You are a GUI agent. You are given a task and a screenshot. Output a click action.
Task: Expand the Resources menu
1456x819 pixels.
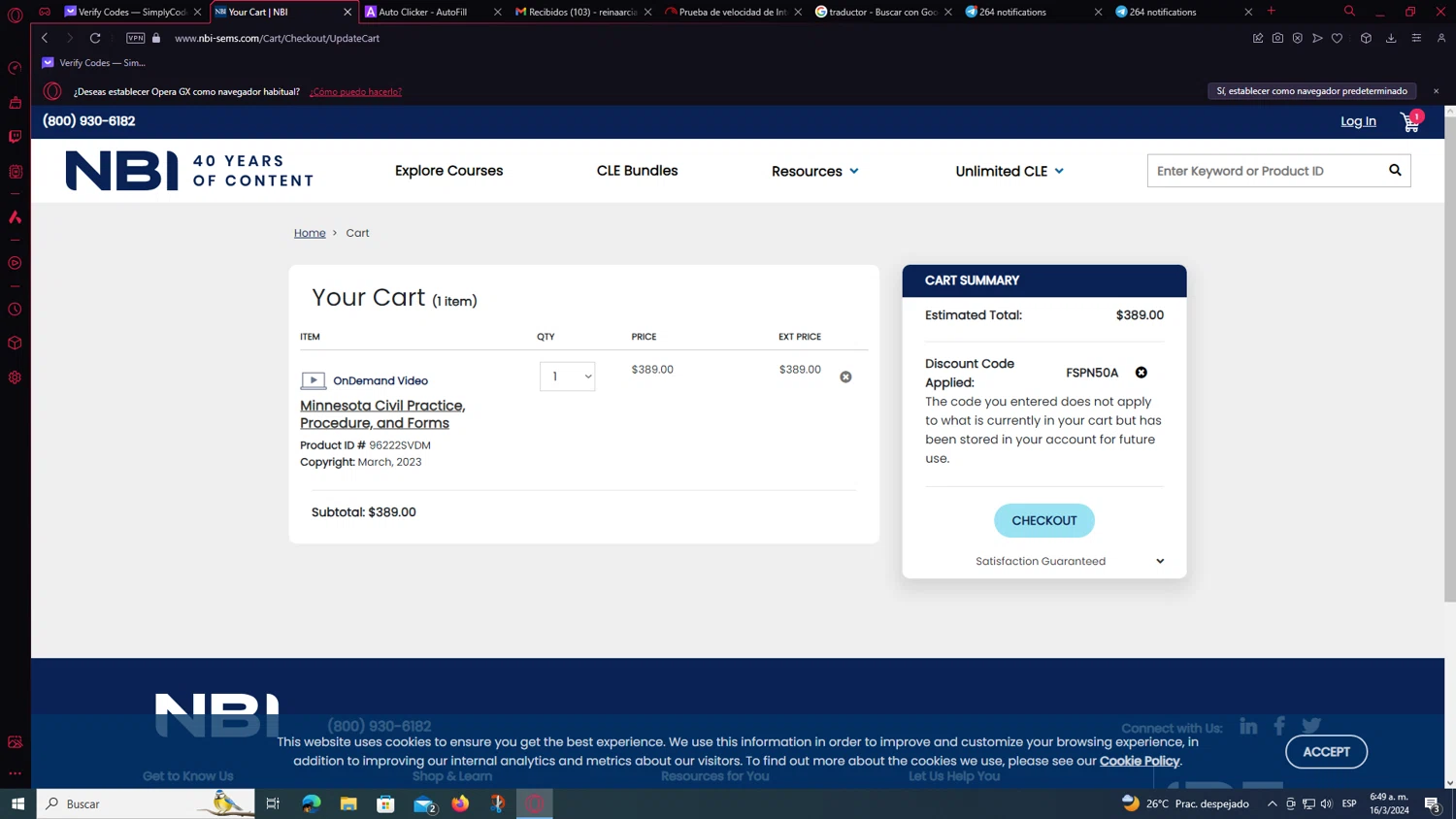tap(814, 171)
